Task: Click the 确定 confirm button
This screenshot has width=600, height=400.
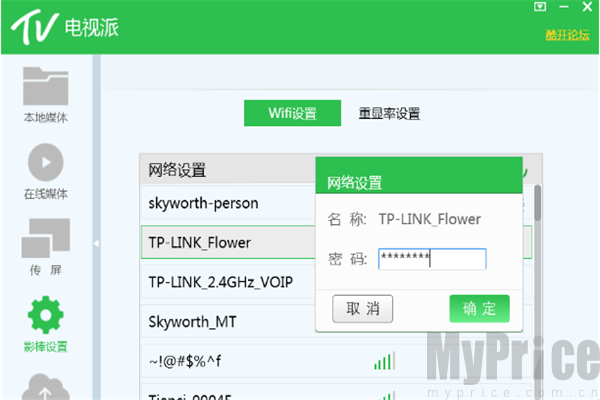Action: pos(479,309)
